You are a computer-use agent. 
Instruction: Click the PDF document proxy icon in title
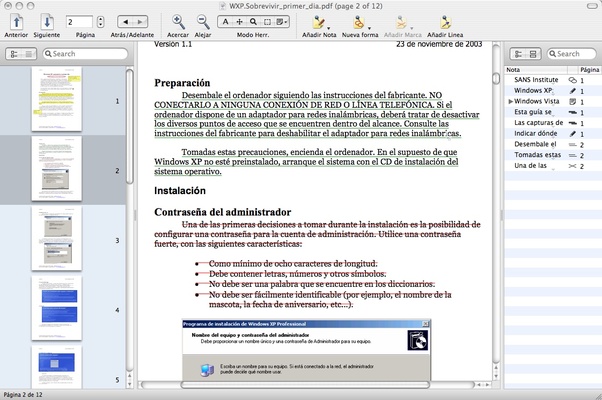coord(223,6)
